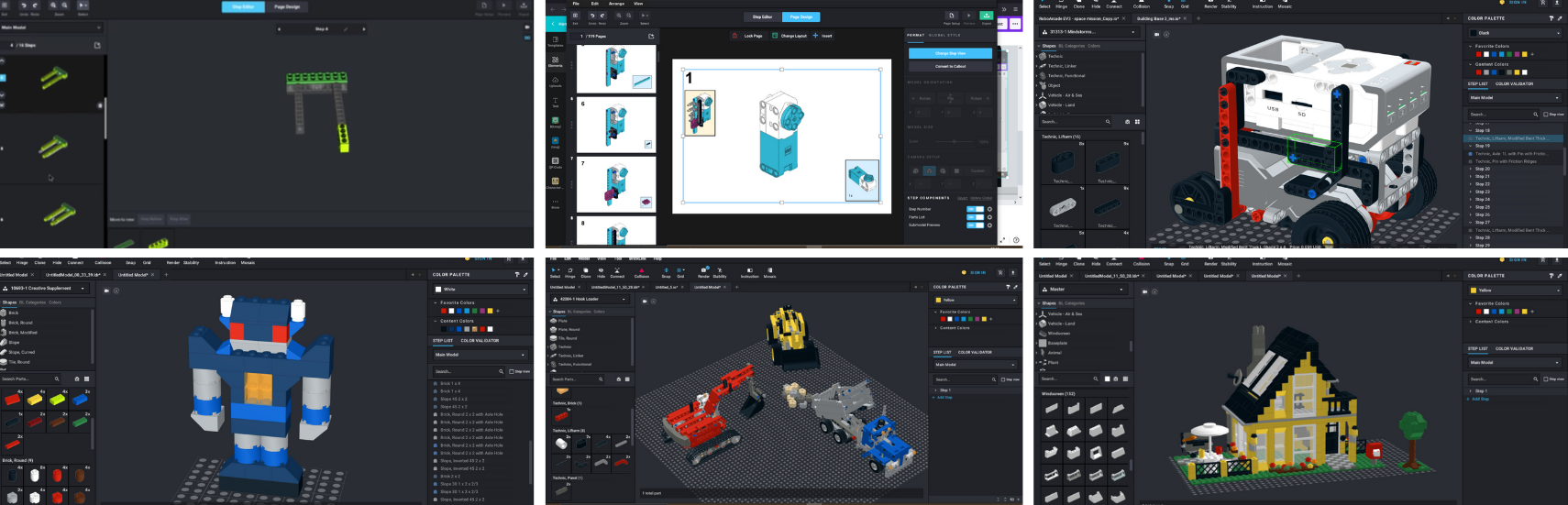Click the Snap tool in Hook Loader window
1568x505 pixels.
[666, 272]
